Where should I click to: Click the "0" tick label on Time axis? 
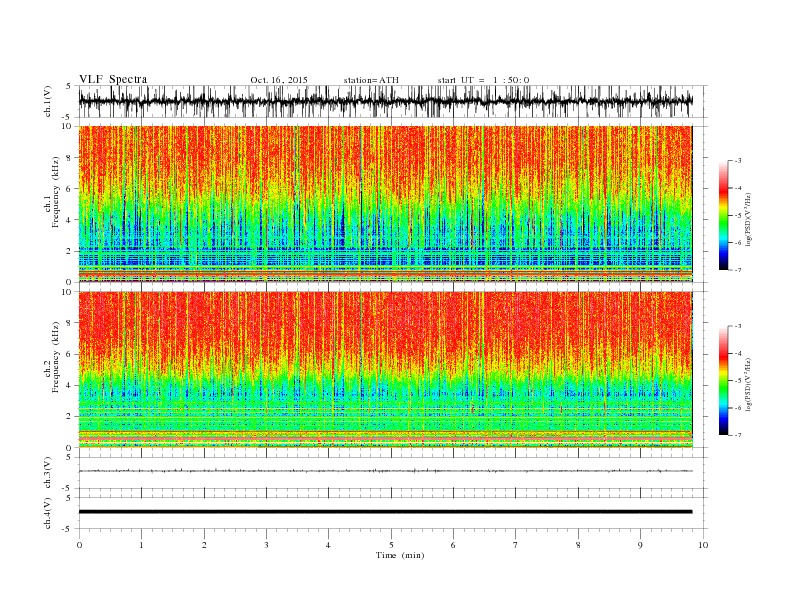[79, 545]
